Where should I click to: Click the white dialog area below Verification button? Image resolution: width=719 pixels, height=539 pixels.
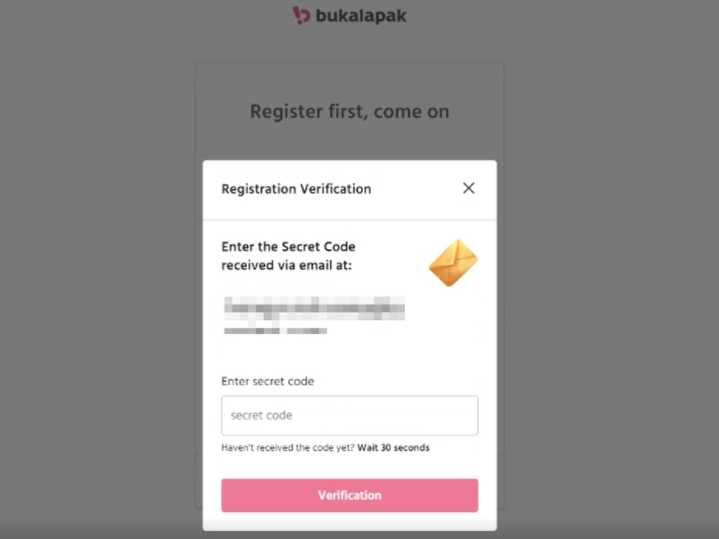(349, 522)
